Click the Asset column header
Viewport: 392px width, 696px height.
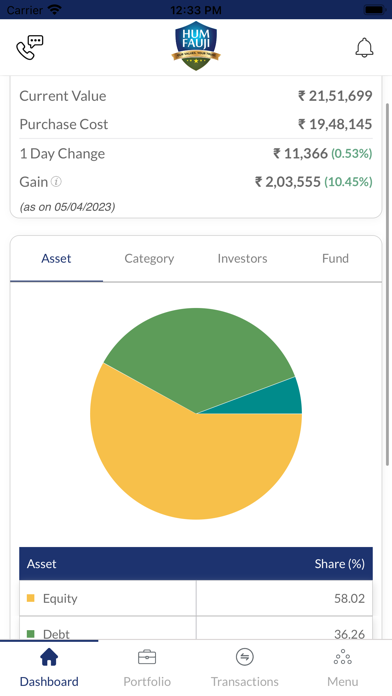42,564
